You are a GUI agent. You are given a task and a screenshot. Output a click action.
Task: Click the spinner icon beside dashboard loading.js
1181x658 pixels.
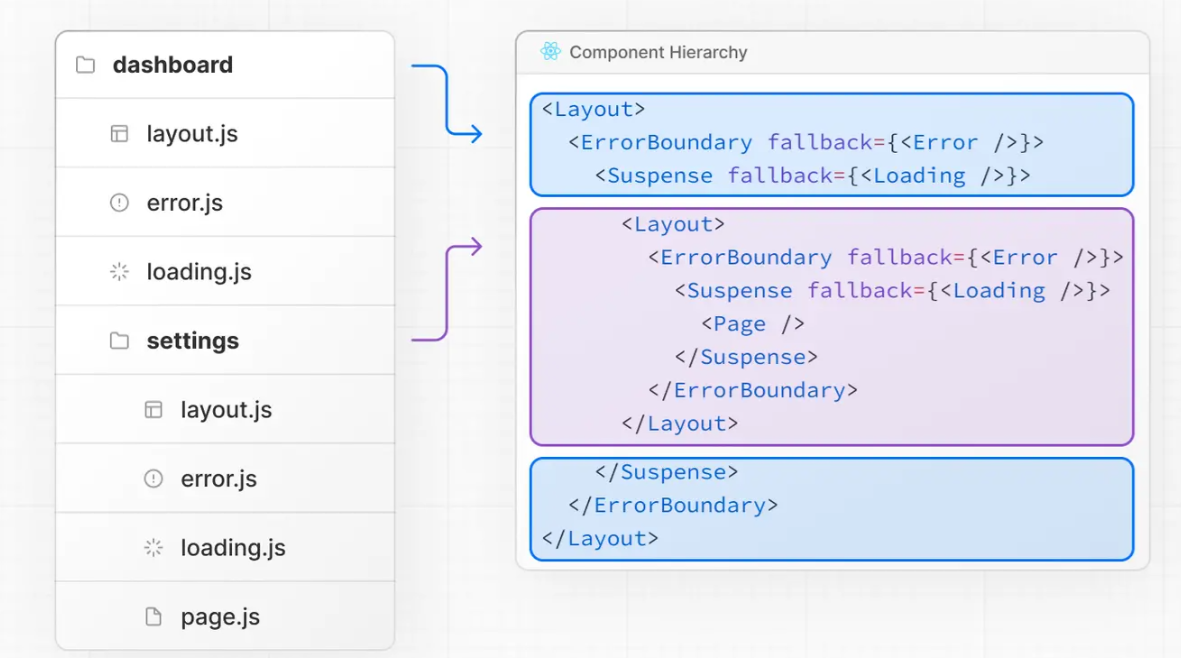[x=119, y=272]
